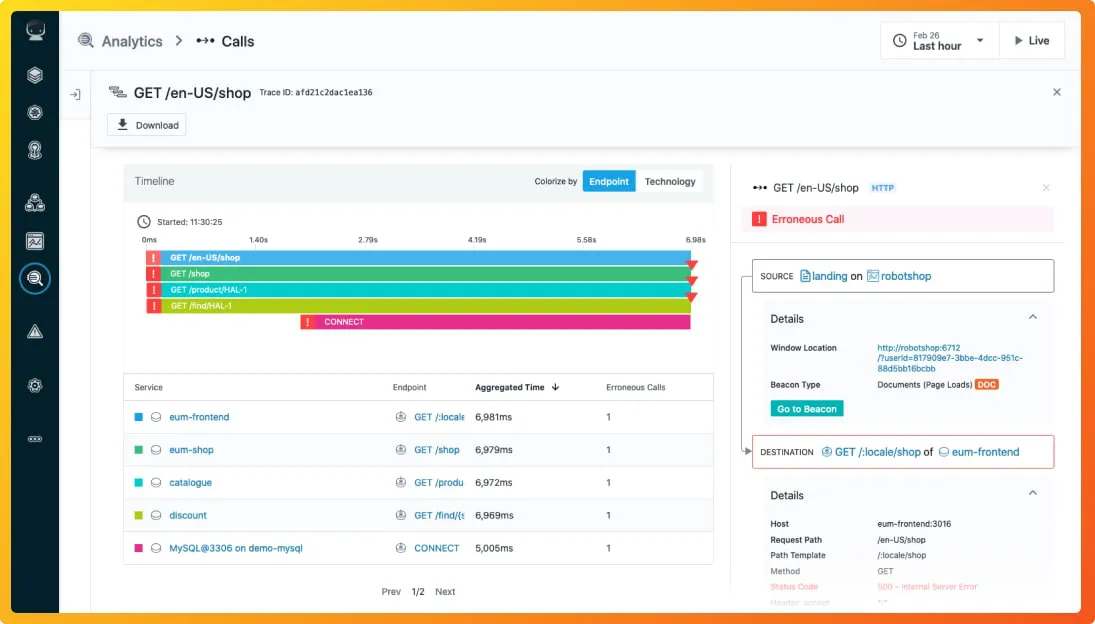The height and width of the screenshot is (624, 1095).
Task: Click endpoint icon beside GET /find
Action: (x=401, y=515)
